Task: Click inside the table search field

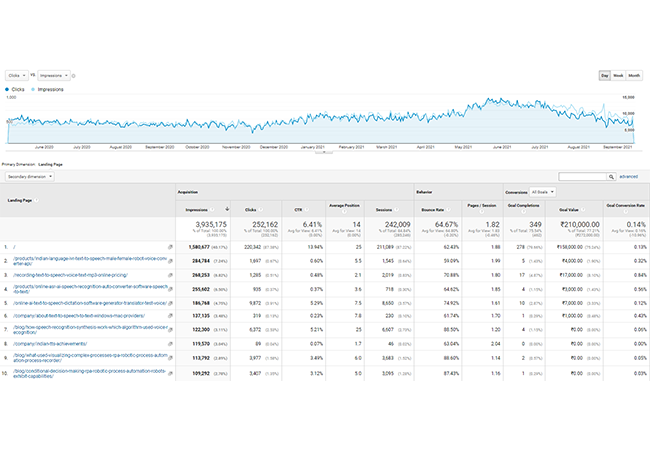Action: 582,176
